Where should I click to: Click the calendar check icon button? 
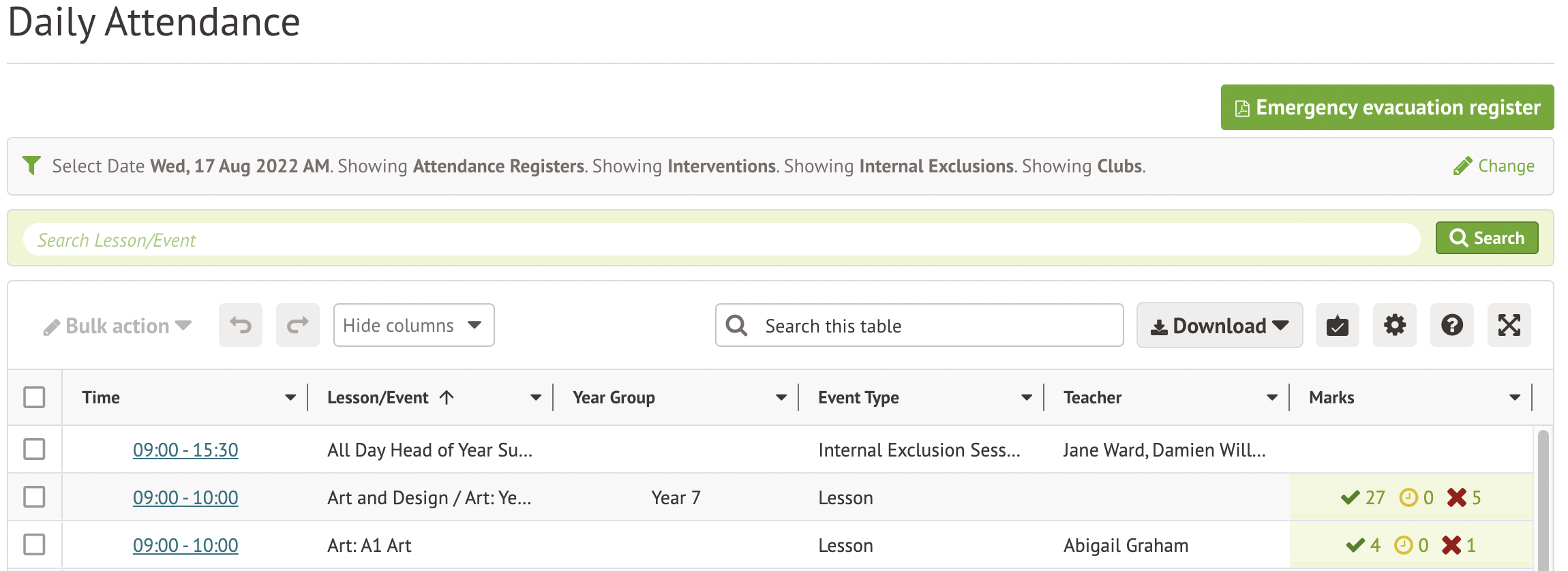pyautogui.click(x=1337, y=325)
